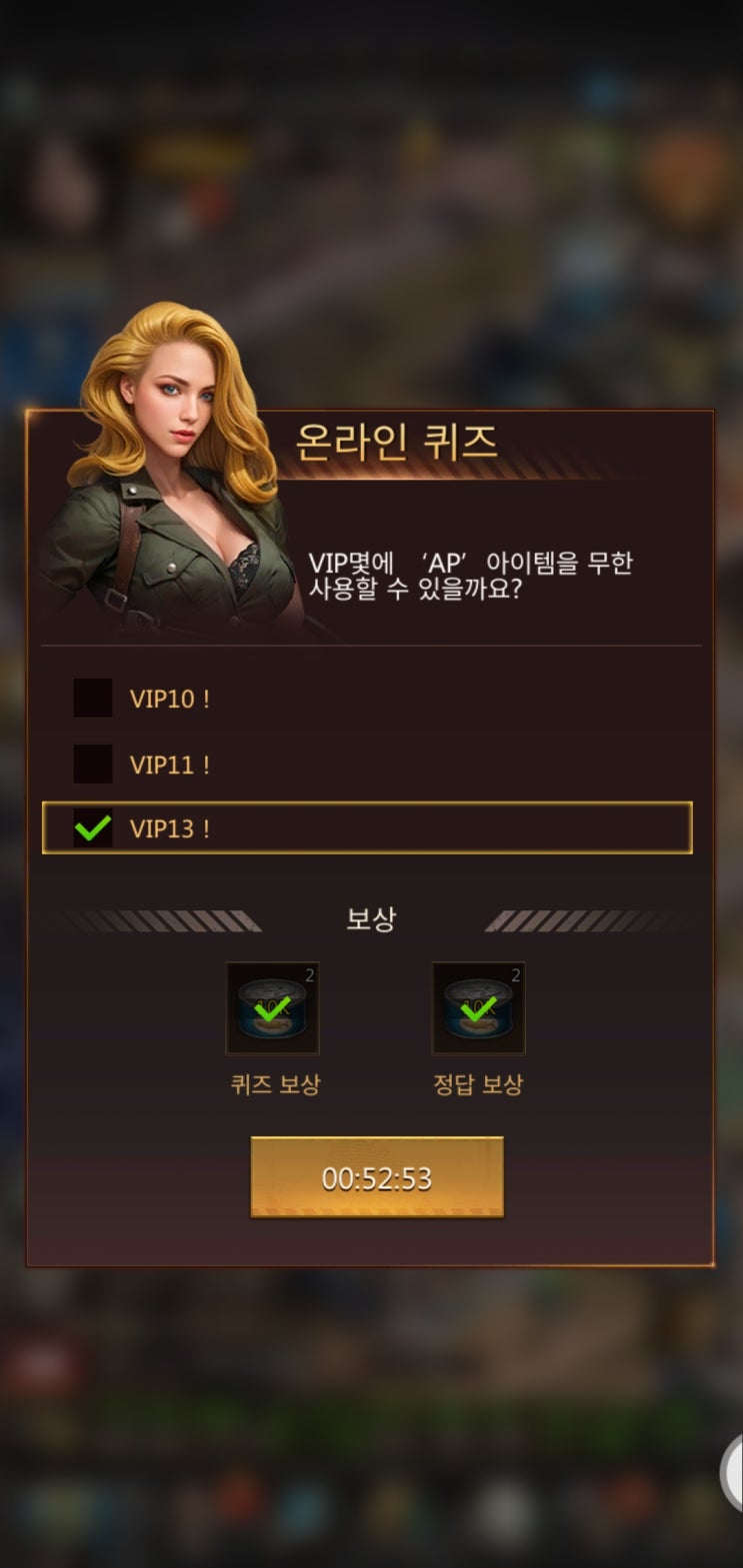This screenshot has width=743, height=1568.
Task: Select the 'VIP13 !' answer text
Action: click(x=170, y=828)
